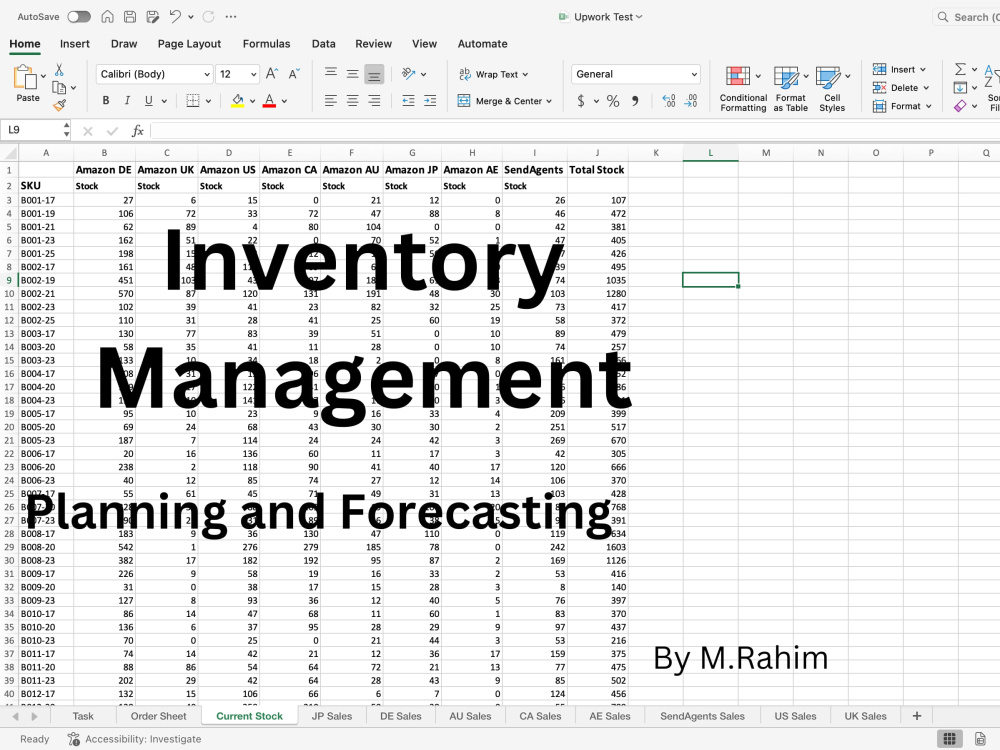Click Wrap Text button
The width and height of the screenshot is (1000, 750).
click(x=494, y=74)
